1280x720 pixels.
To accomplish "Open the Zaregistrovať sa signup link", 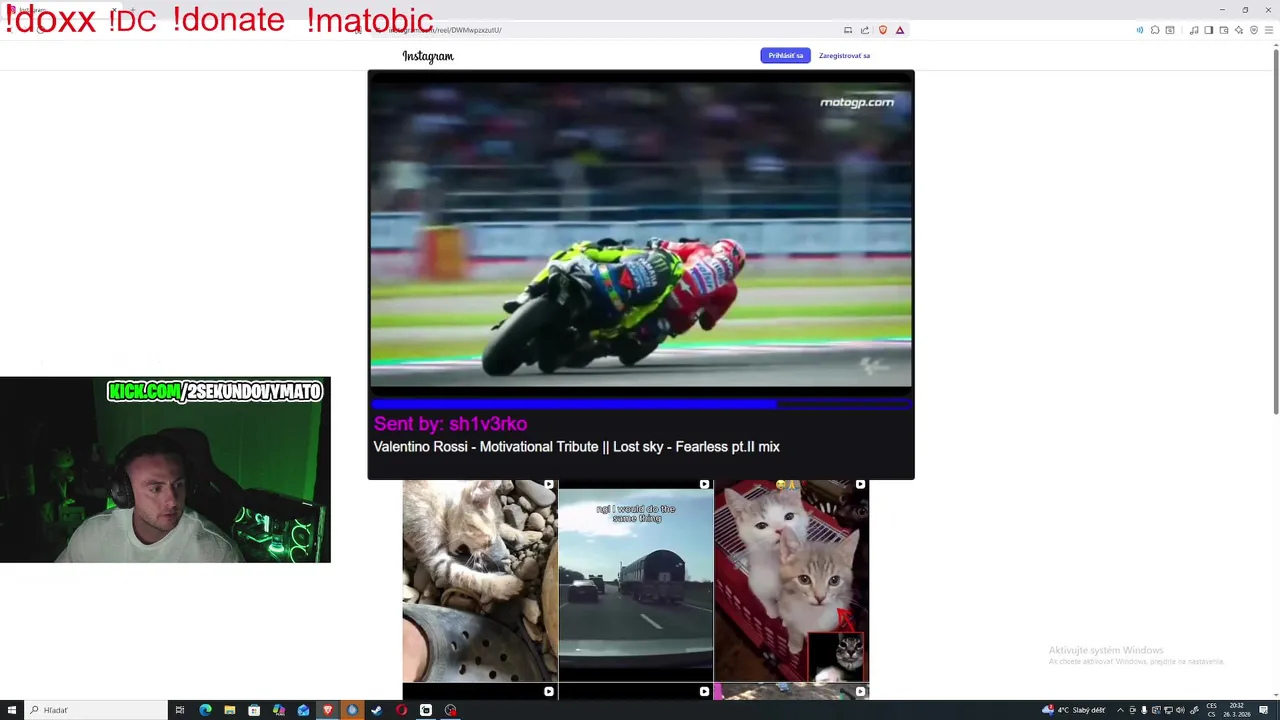I will (x=844, y=56).
